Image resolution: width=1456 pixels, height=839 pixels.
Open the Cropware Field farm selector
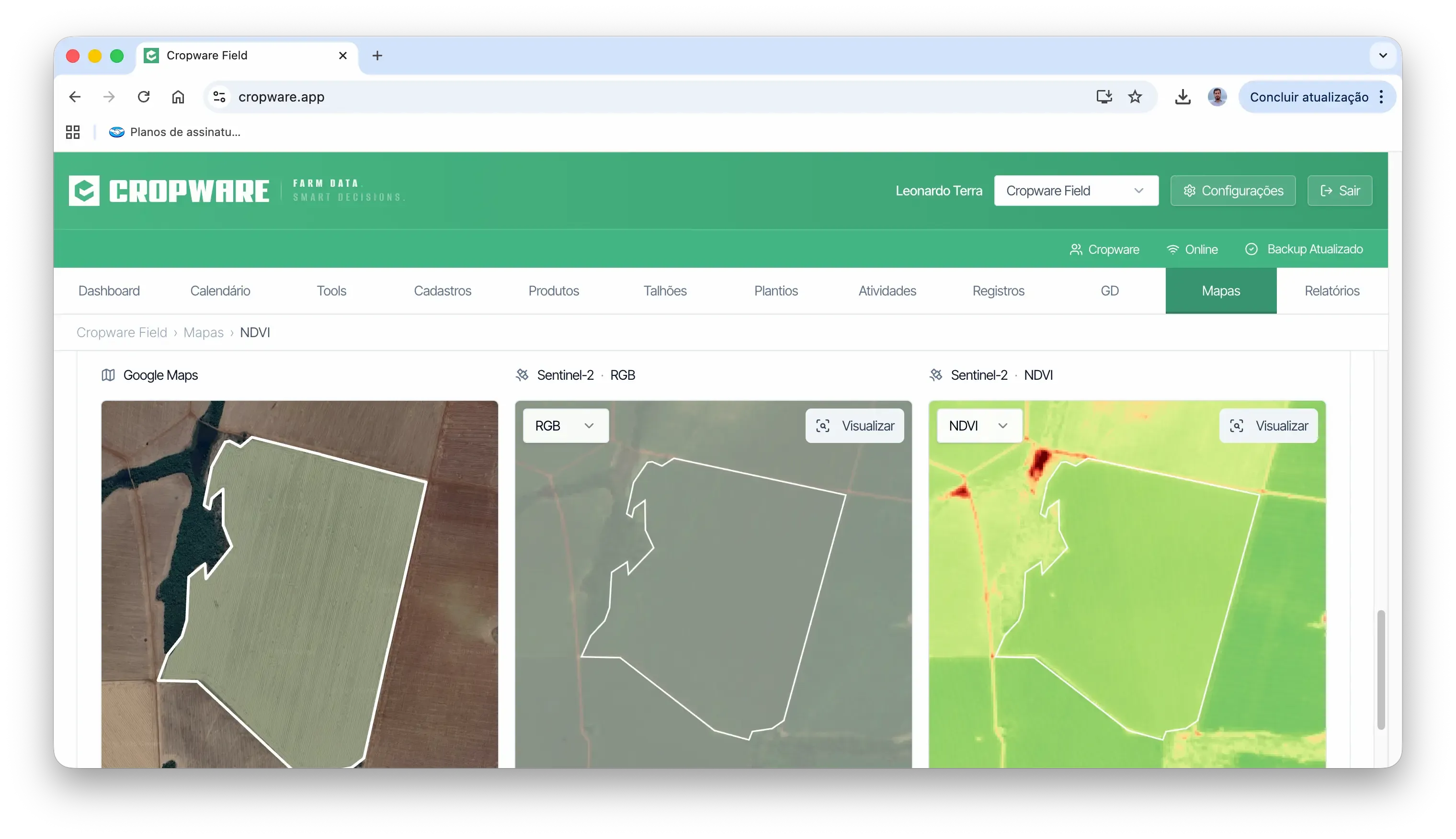click(x=1076, y=191)
